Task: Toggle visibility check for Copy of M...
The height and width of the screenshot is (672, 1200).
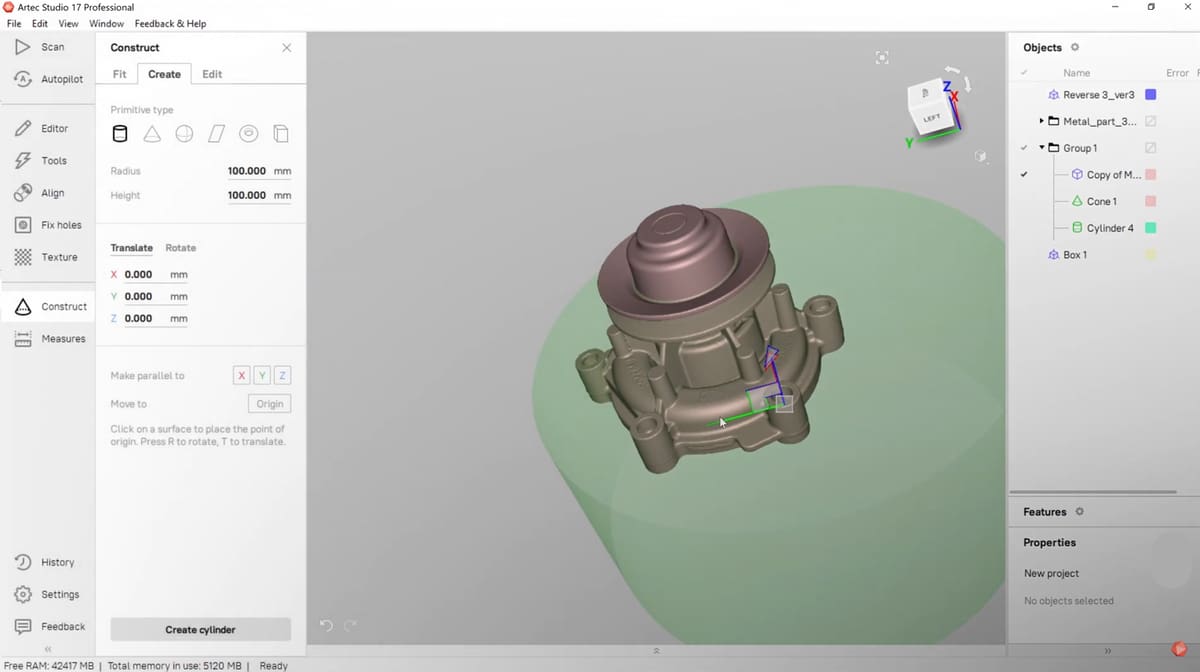Action: click(x=1024, y=175)
